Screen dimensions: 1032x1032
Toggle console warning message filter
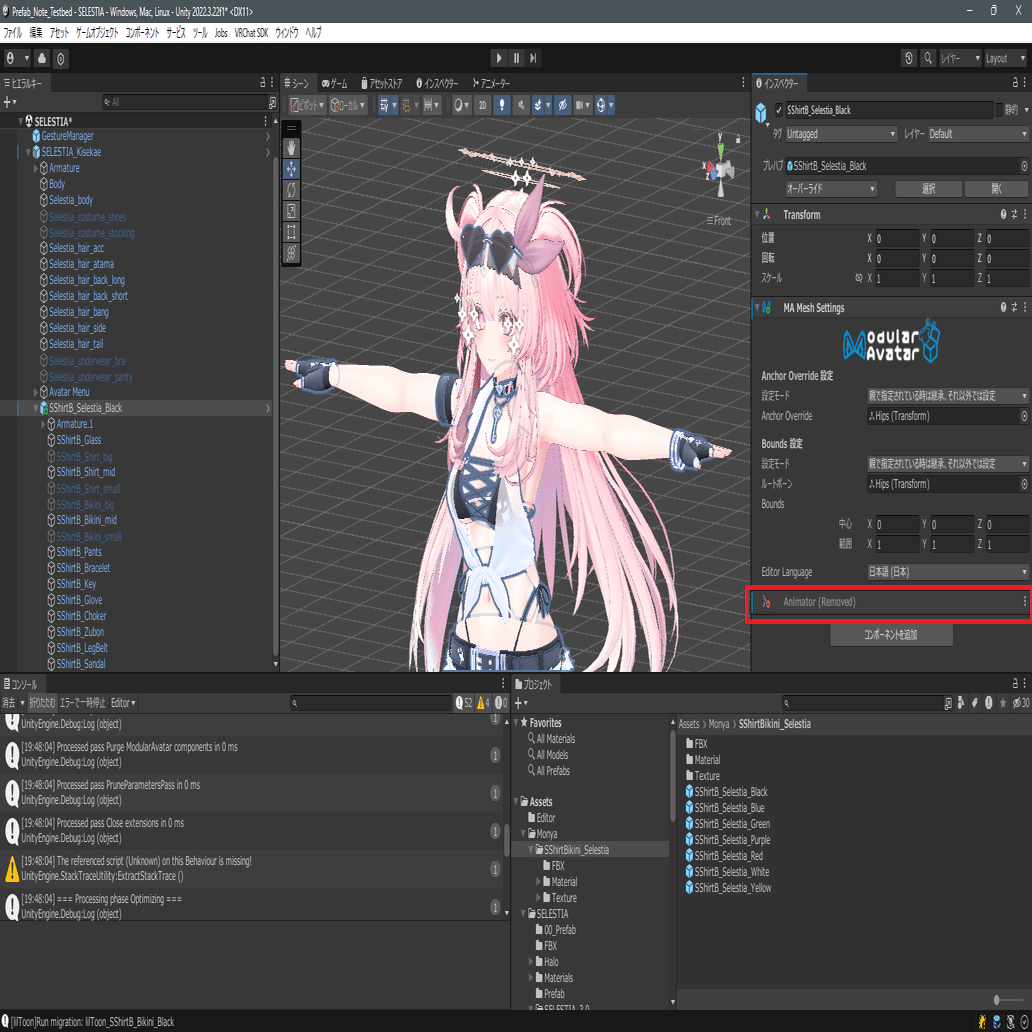point(483,703)
